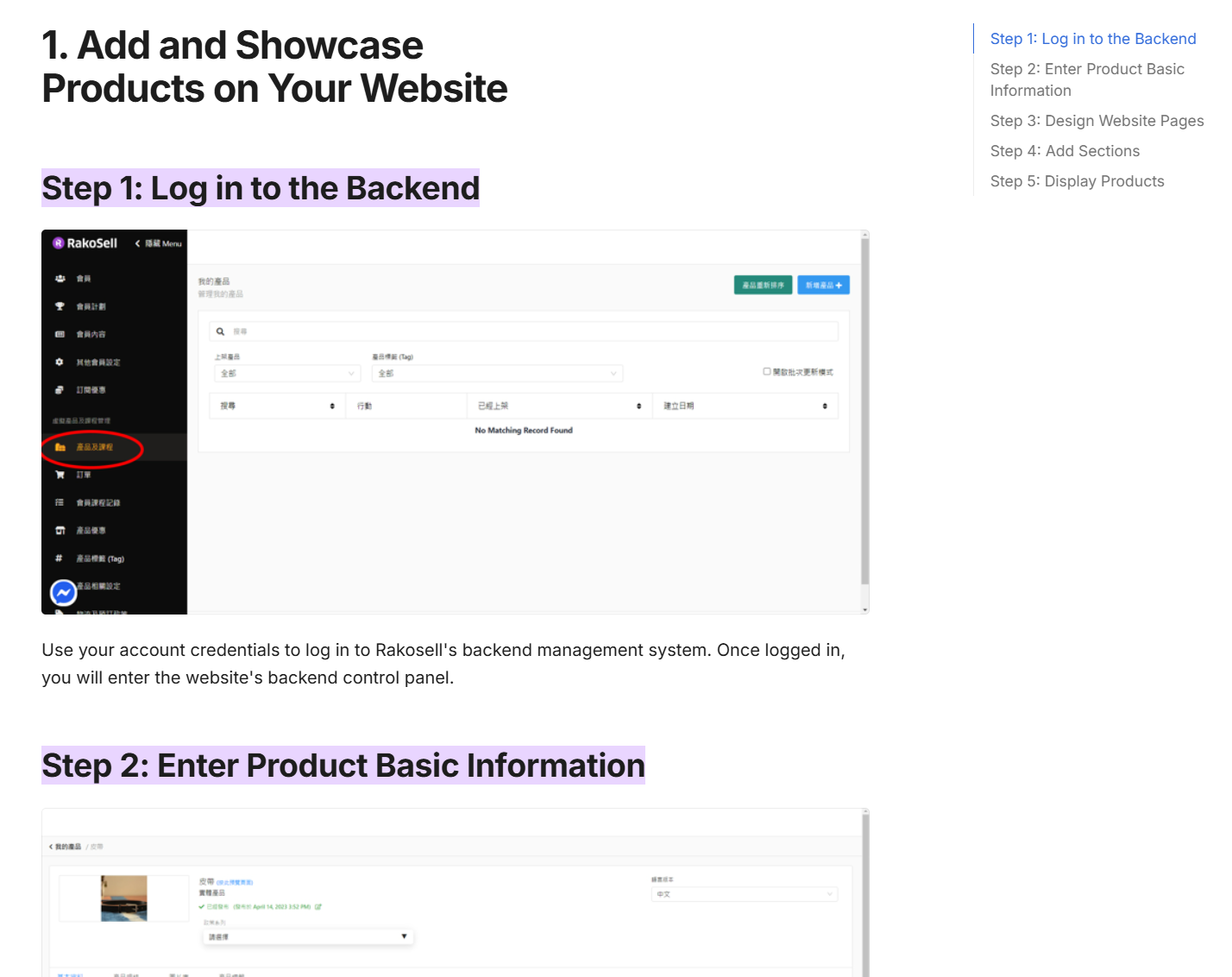The image size is (1232, 977).
Task: Go to Step 5: Display Products
Action: 1077,181
